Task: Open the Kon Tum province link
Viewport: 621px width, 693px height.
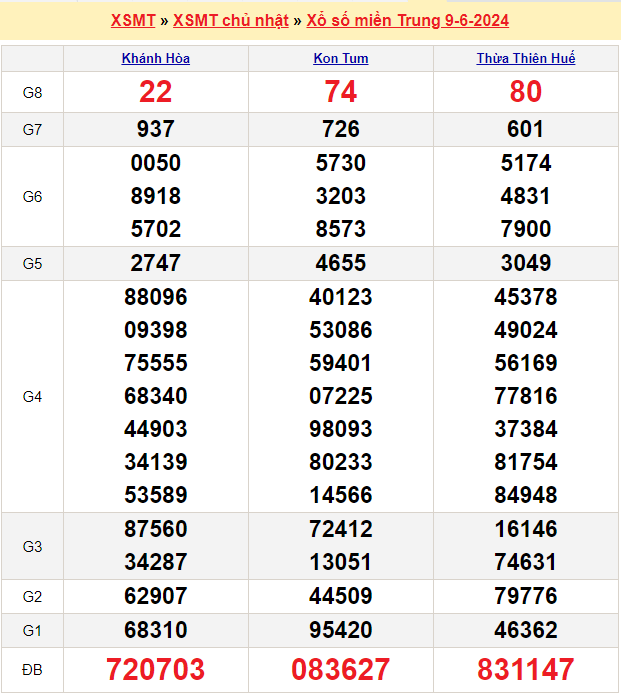Action: coord(341,59)
